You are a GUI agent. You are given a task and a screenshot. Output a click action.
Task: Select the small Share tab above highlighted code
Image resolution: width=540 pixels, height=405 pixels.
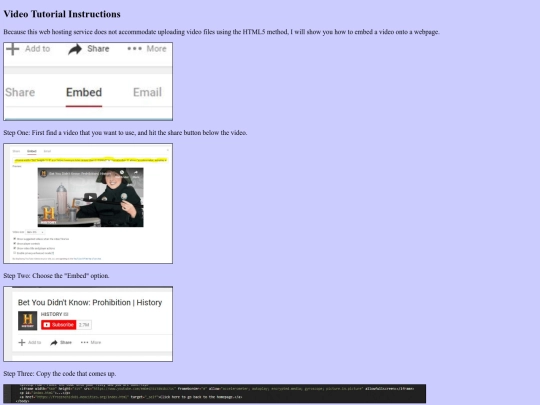click(16, 151)
